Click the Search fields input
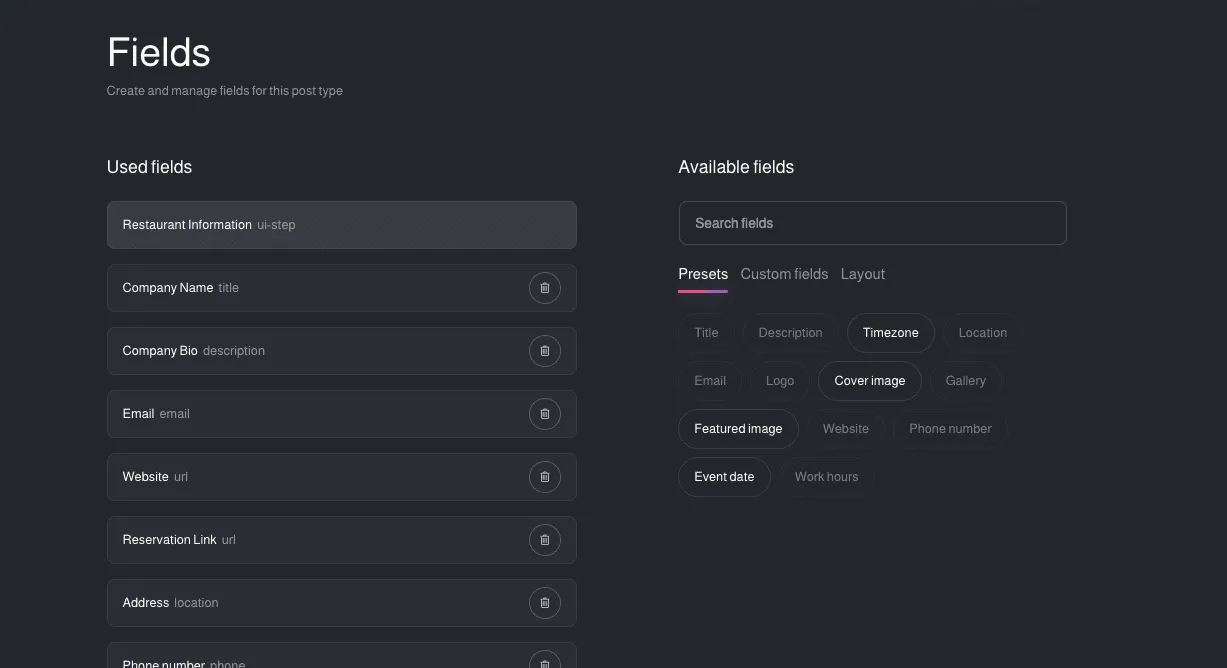Screen dimensions: 1227x668 click(x=872, y=223)
